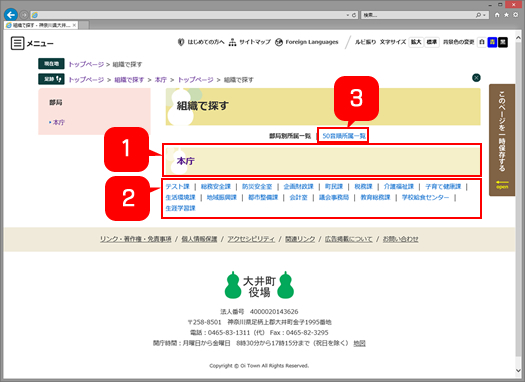Click the browser forward arrow
Viewport: 525px width, 382px height.
coord(24,15)
